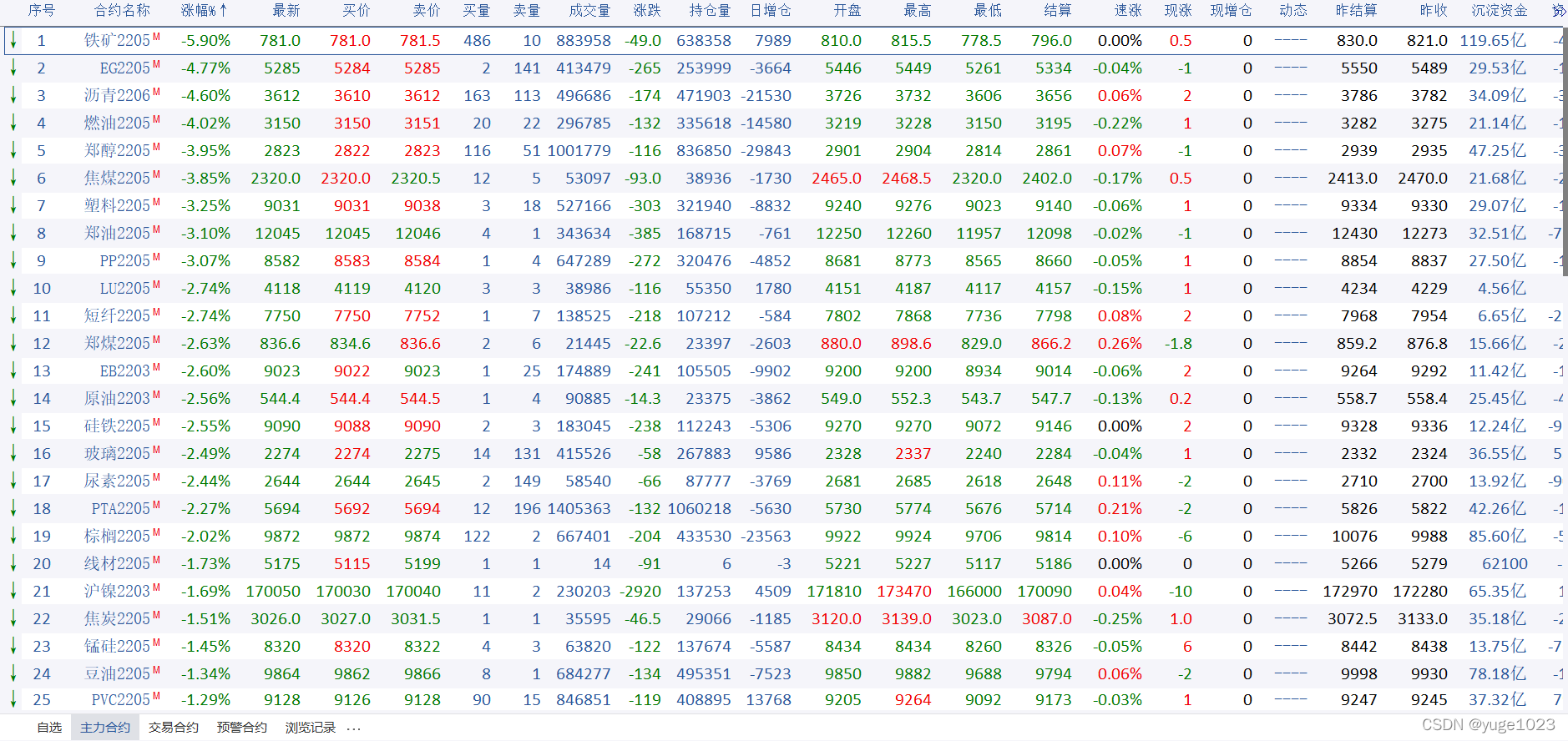Select the 主力合约 tab
Image resolution: width=1568 pixels, height=741 pixels.
point(105,728)
